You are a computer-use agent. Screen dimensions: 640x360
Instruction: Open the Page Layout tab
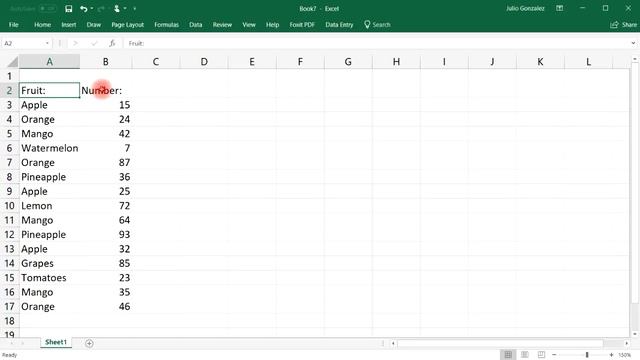click(127, 24)
